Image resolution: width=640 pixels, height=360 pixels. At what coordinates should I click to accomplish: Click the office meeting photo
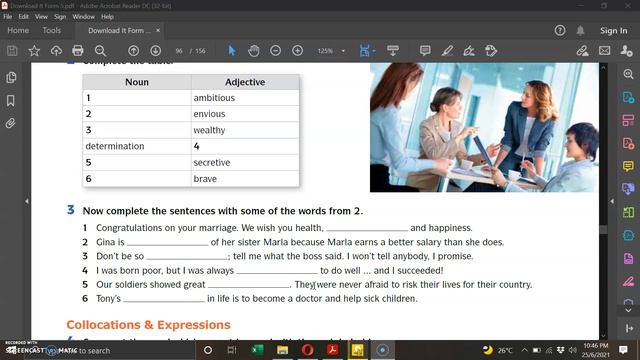pyautogui.click(x=484, y=127)
